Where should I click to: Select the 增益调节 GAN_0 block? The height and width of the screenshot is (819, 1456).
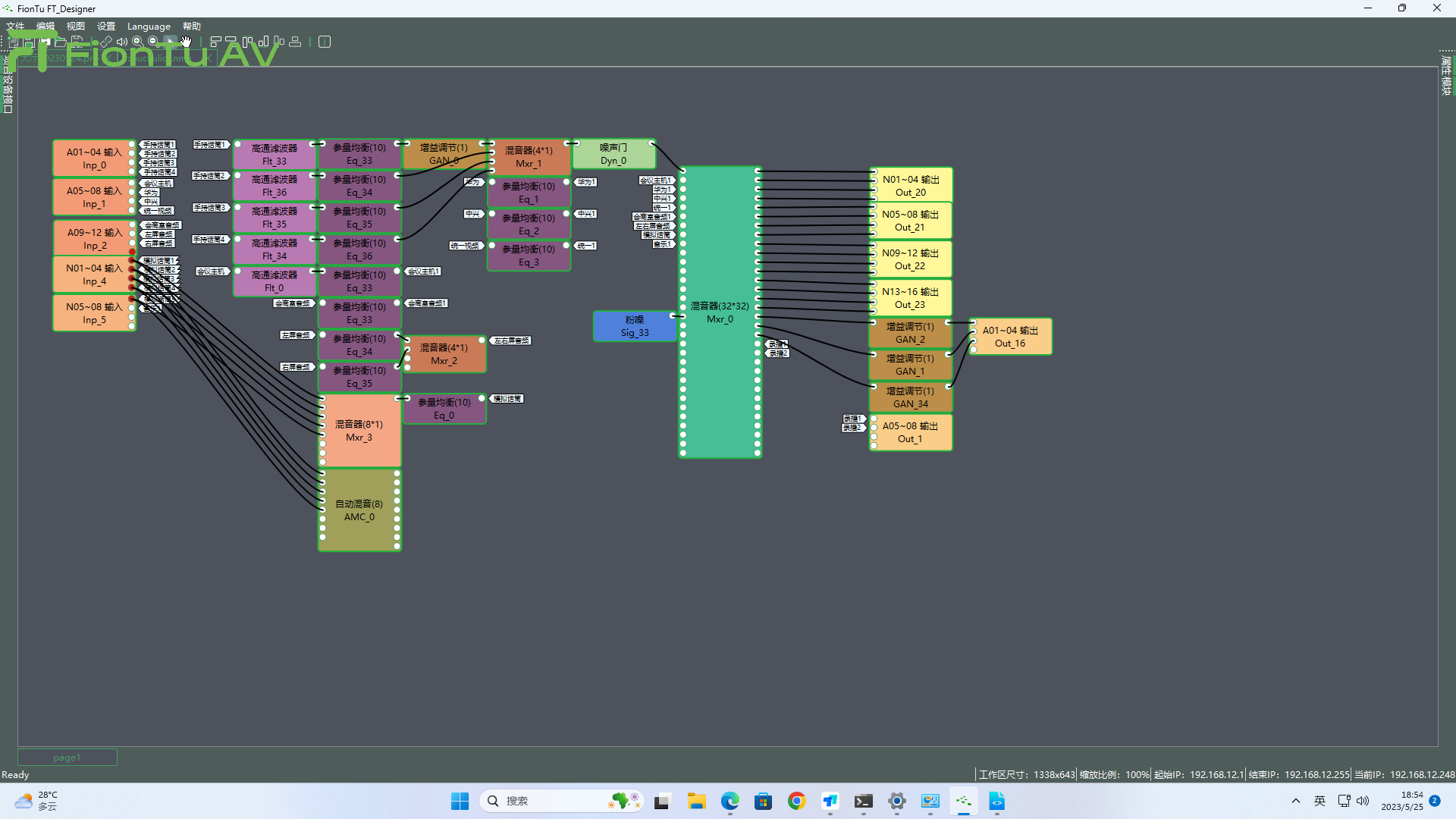pyautogui.click(x=444, y=154)
